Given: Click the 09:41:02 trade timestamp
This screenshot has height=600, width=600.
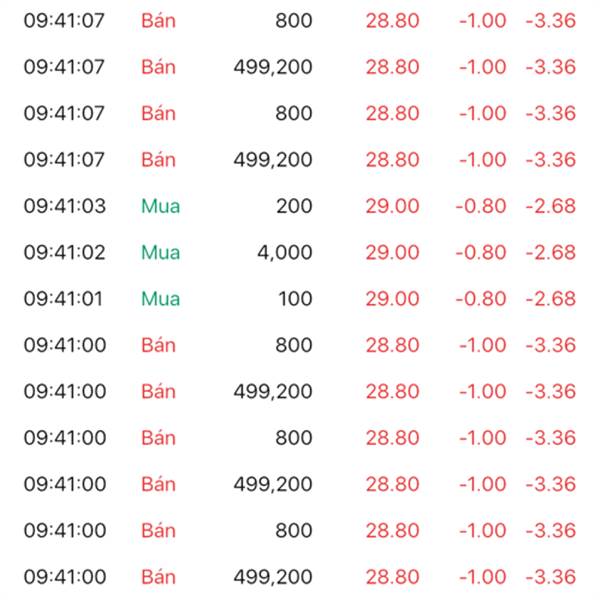Looking at the screenshot, I should [65, 252].
